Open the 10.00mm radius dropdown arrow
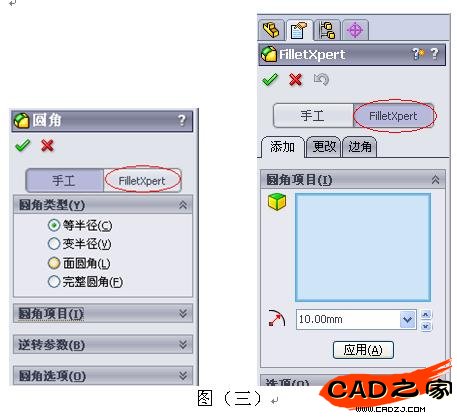Viewport: 457px width, 417px height. pos(408,319)
